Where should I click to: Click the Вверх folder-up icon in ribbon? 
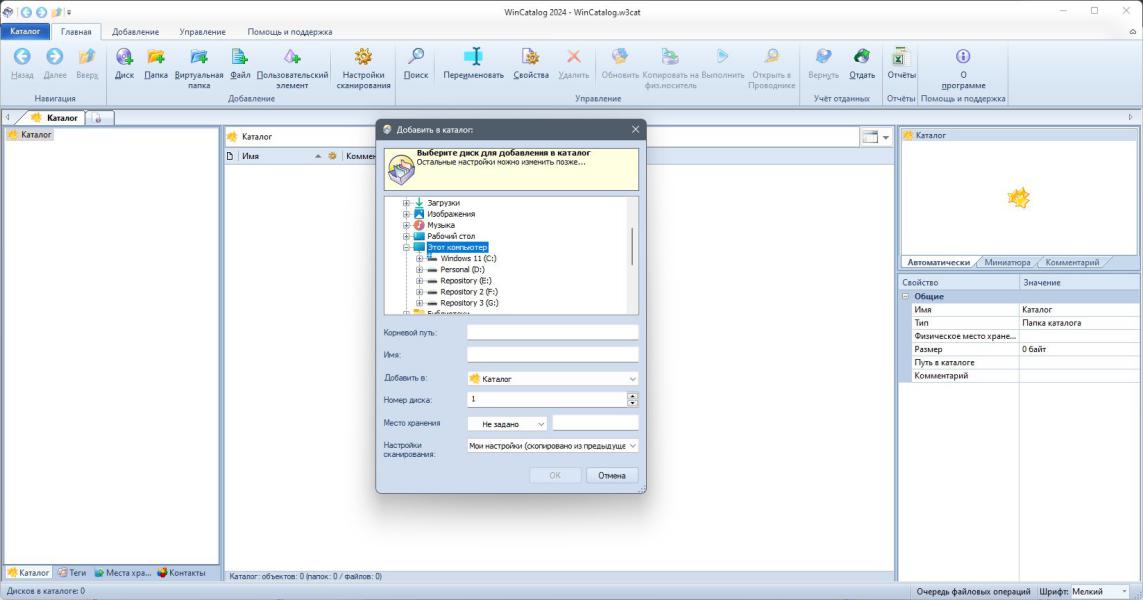[x=87, y=56]
